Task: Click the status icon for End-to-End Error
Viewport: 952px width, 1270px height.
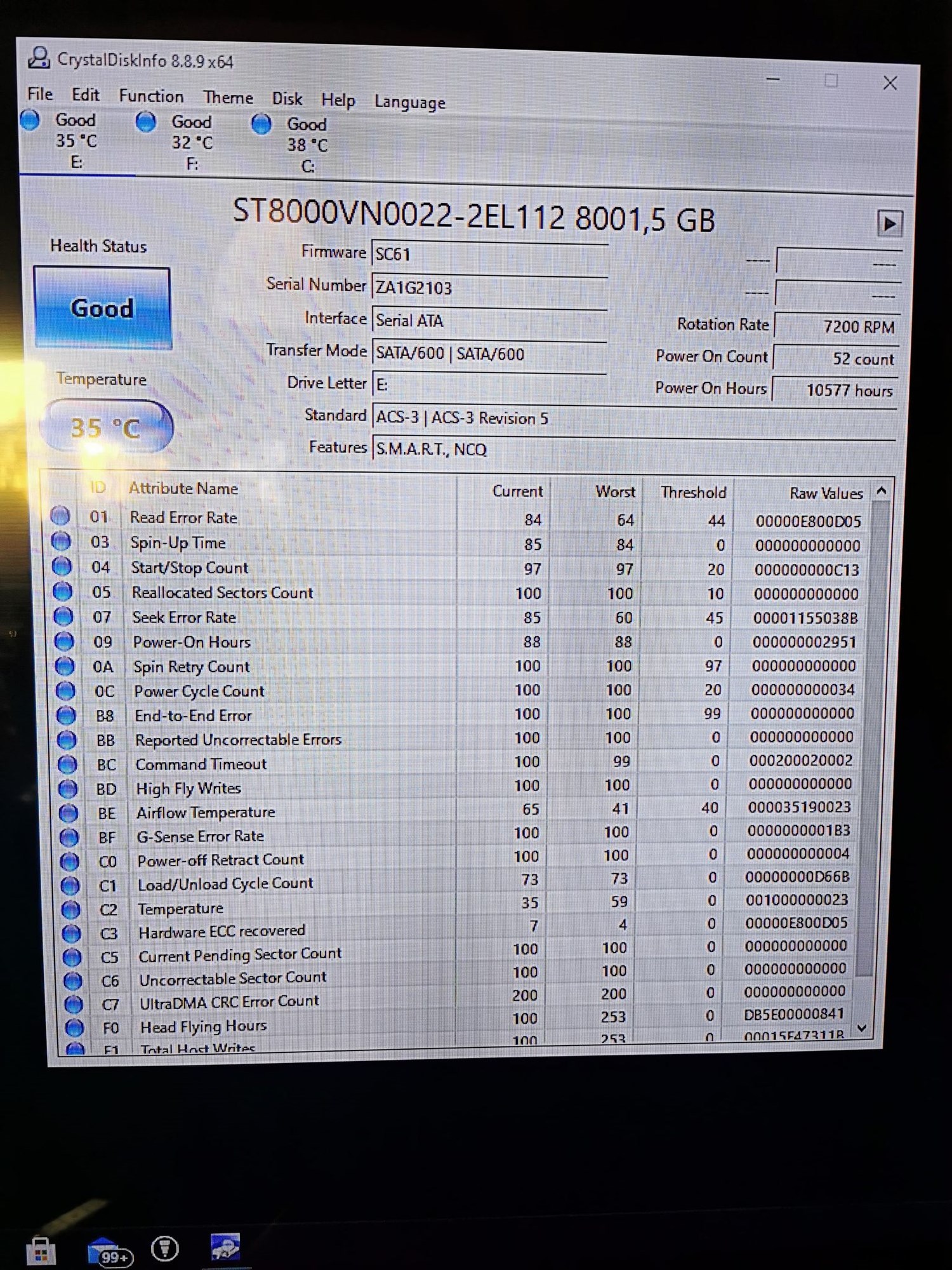Action: 65,715
